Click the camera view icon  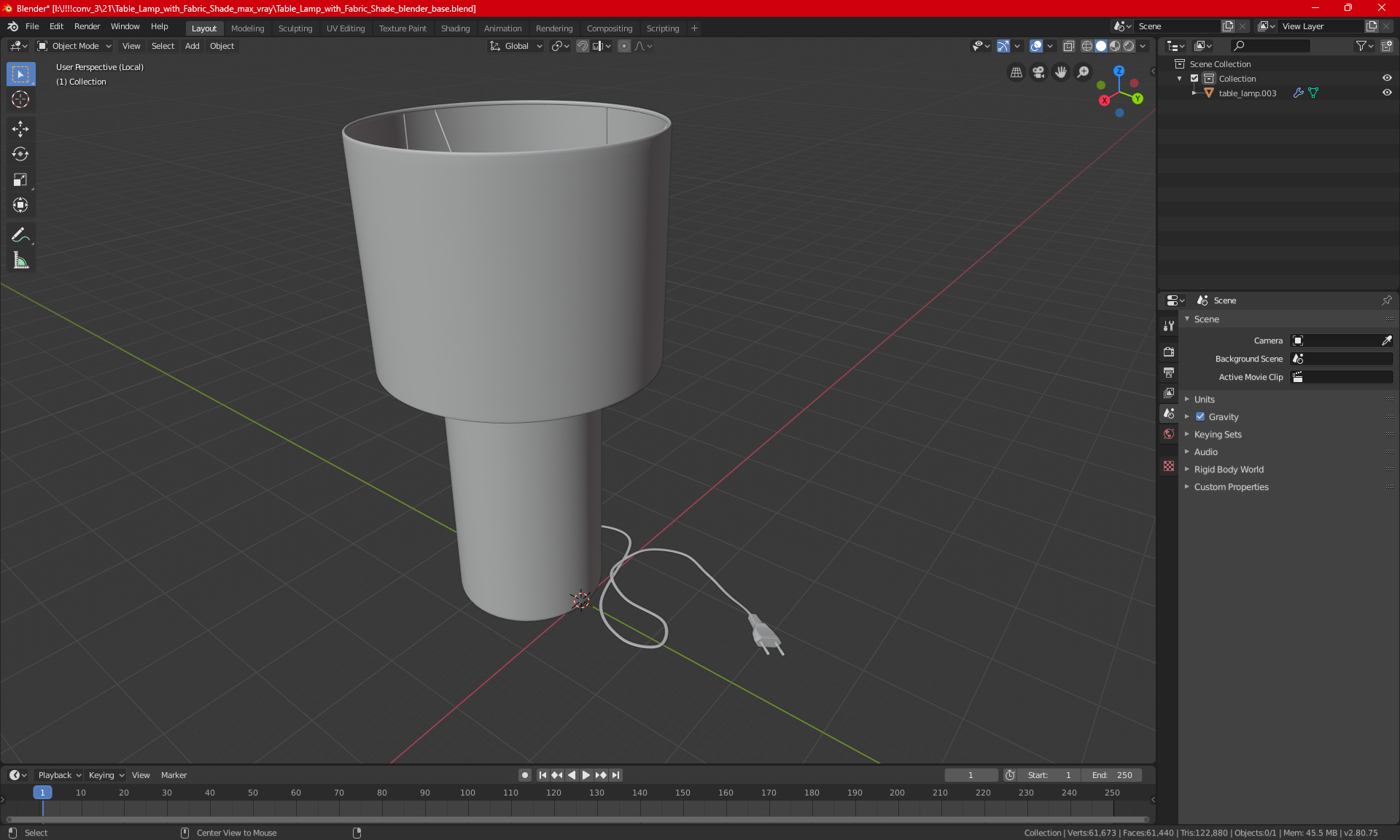[x=1038, y=72]
